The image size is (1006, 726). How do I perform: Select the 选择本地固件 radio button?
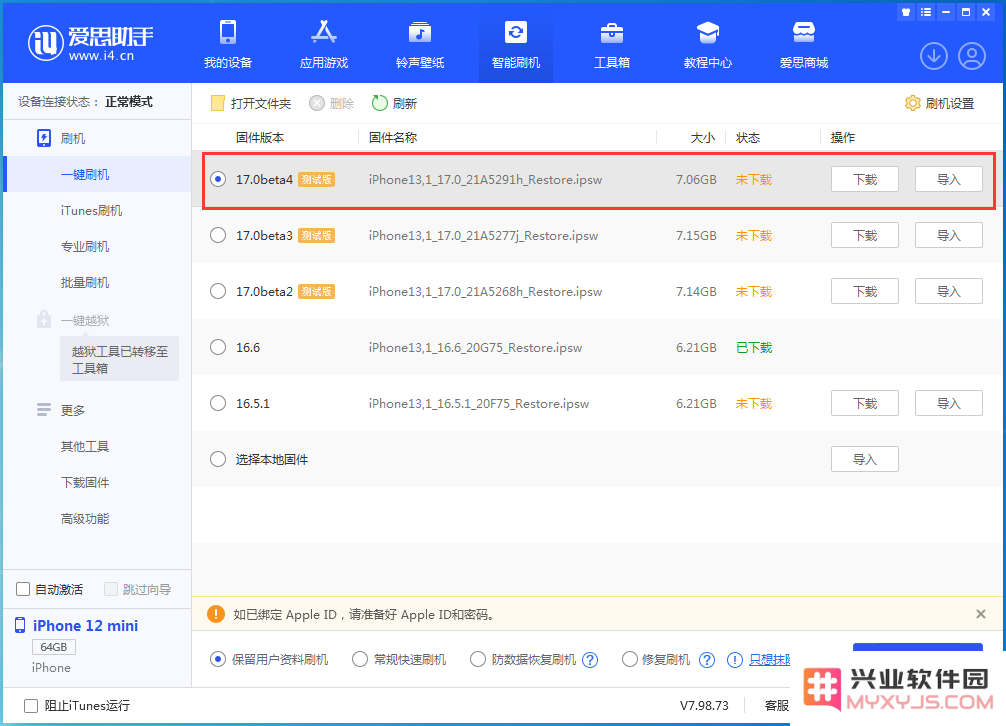click(218, 459)
